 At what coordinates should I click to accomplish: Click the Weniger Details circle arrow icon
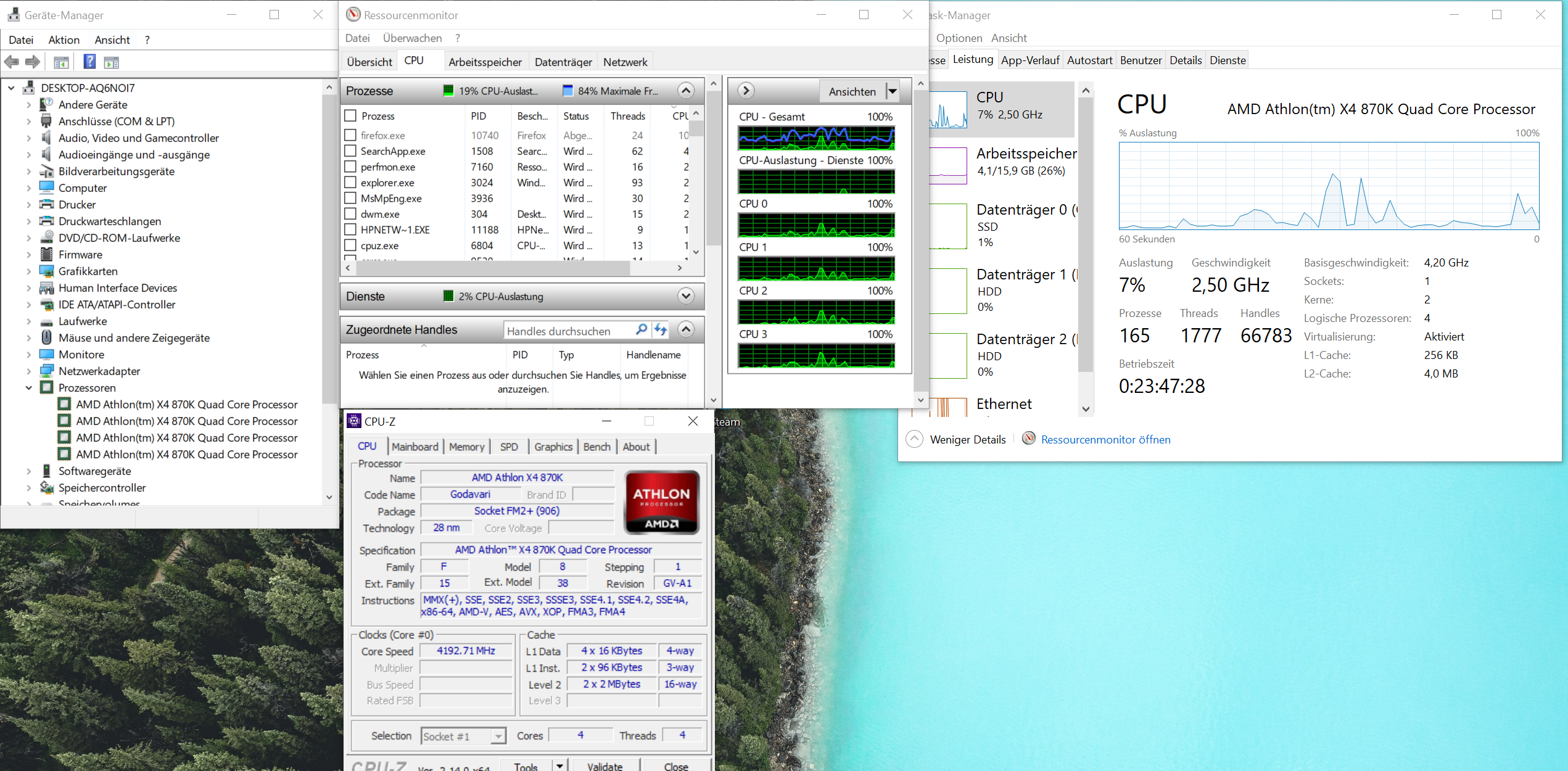point(914,439)
